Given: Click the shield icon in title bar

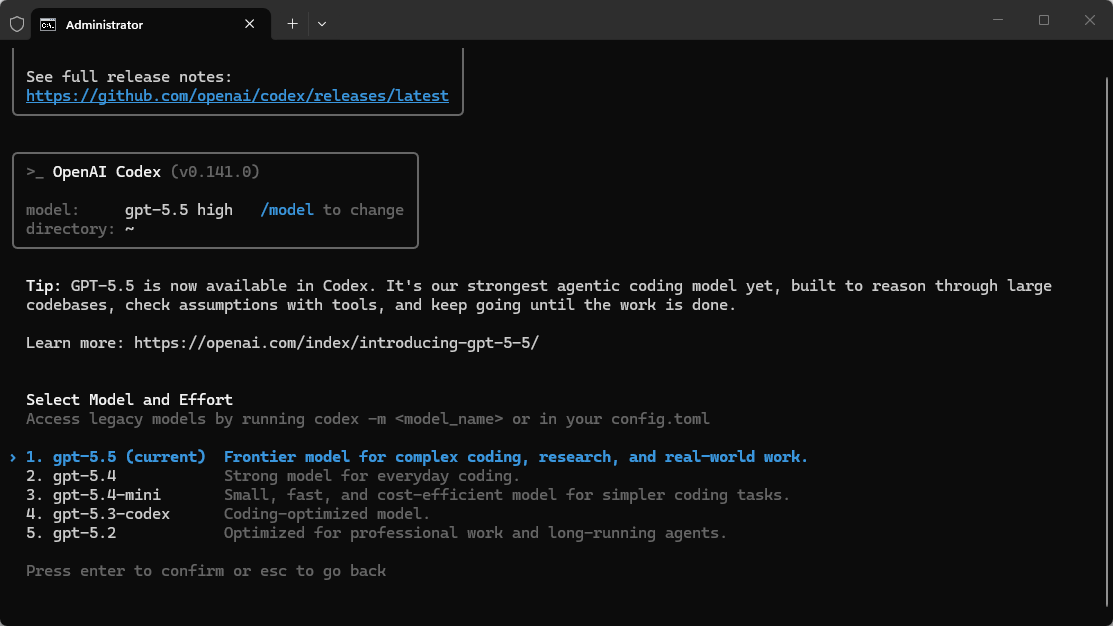Looking at the screenshot, I should tap(17, 24).
